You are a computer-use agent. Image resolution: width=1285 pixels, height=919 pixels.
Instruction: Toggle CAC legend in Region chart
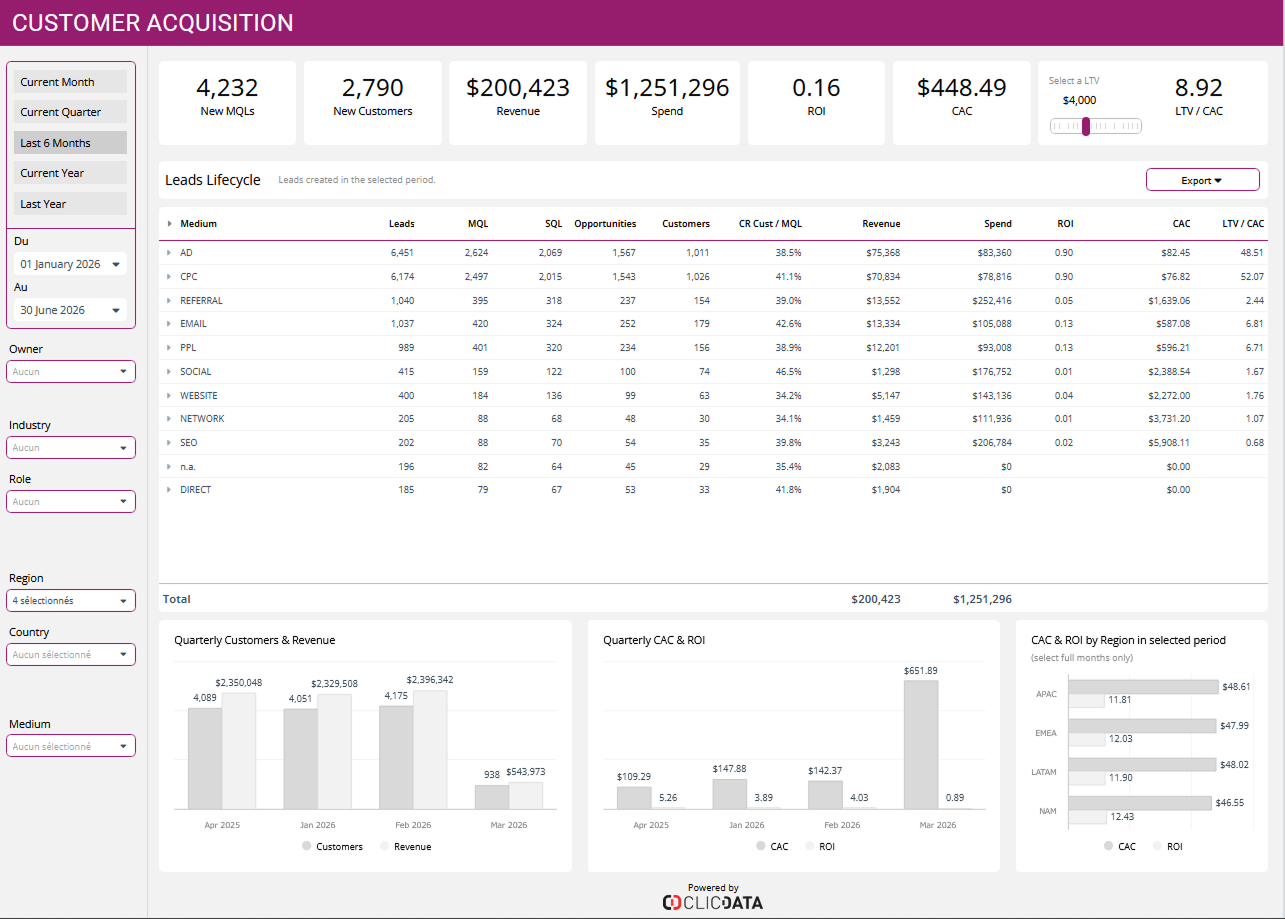pos(1119,846)
